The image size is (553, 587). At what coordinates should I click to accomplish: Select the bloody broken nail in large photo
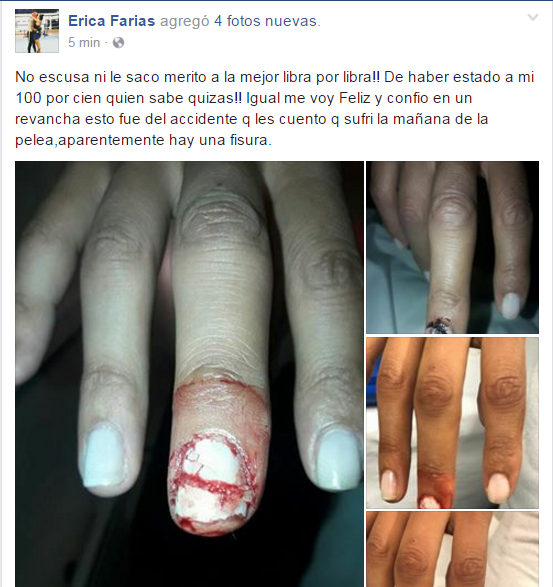(x=213, y=482)
